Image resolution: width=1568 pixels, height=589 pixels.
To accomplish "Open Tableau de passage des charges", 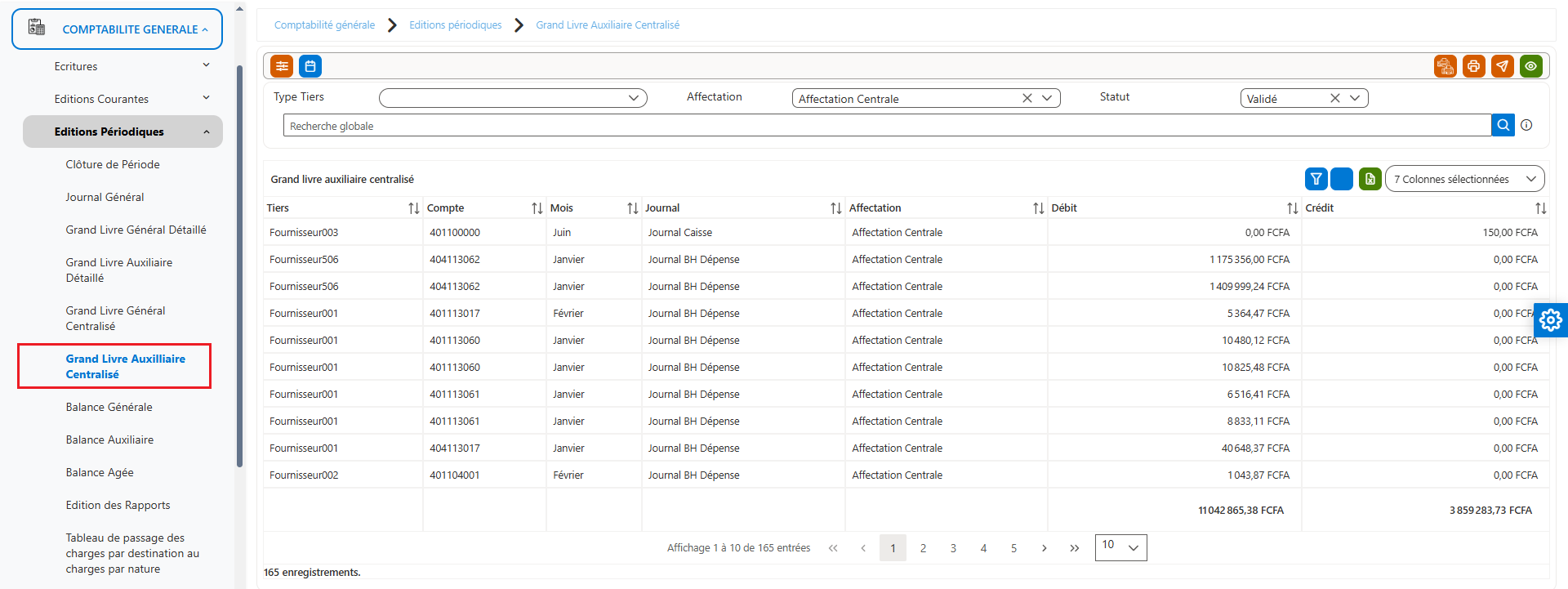I will tap(132, 553).
